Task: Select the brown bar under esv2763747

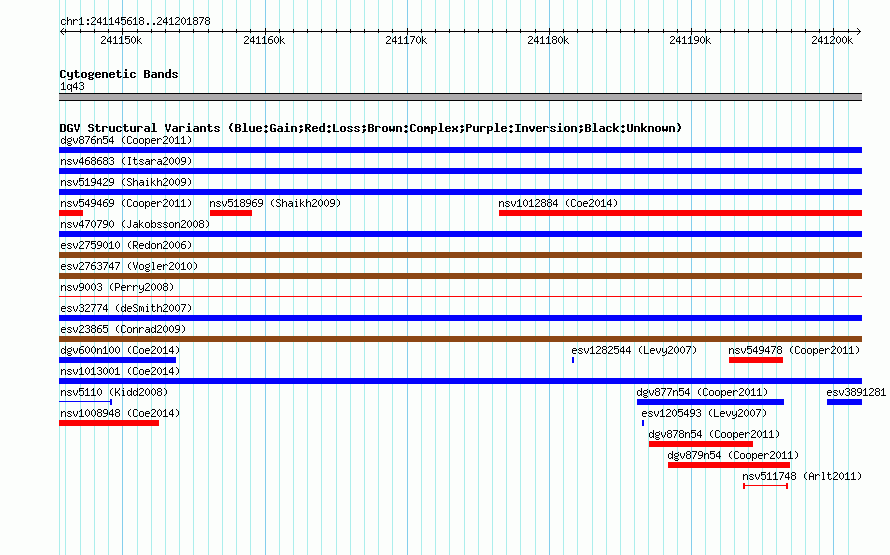Action: click(460, 276)
